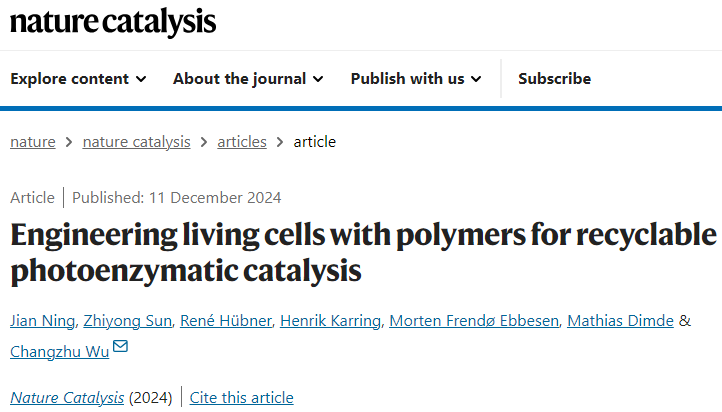Open author Zhiyong Sun link
722x412 pixels.
click(x=128, y=320)
